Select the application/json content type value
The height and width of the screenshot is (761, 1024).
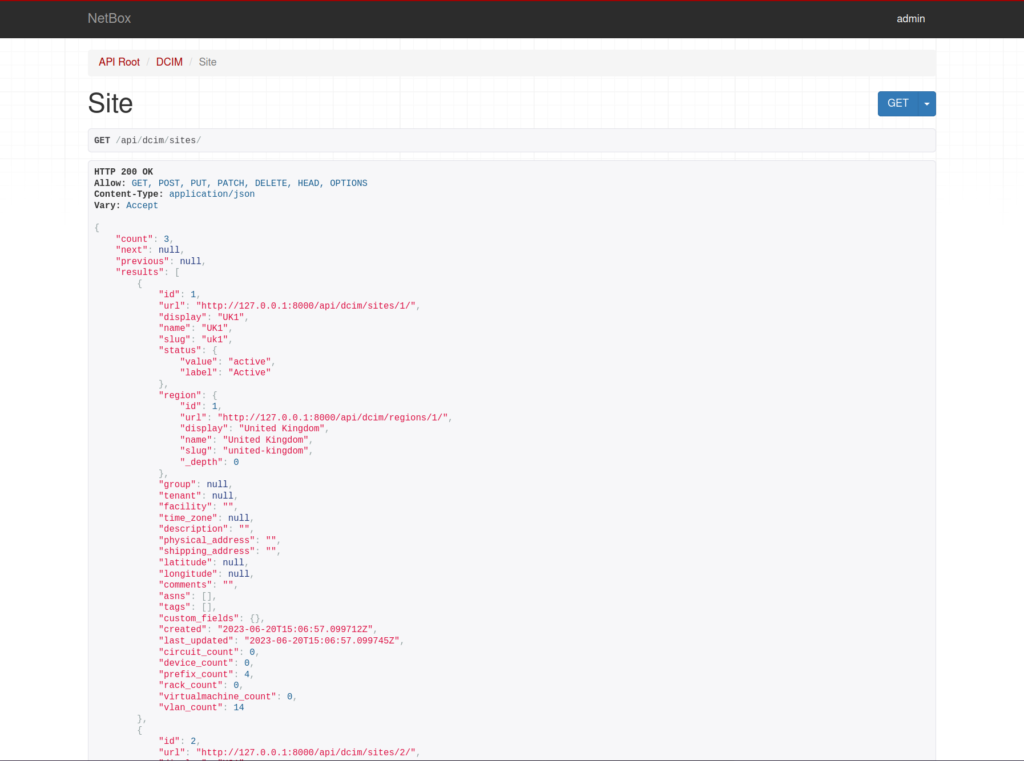(212, 194)
